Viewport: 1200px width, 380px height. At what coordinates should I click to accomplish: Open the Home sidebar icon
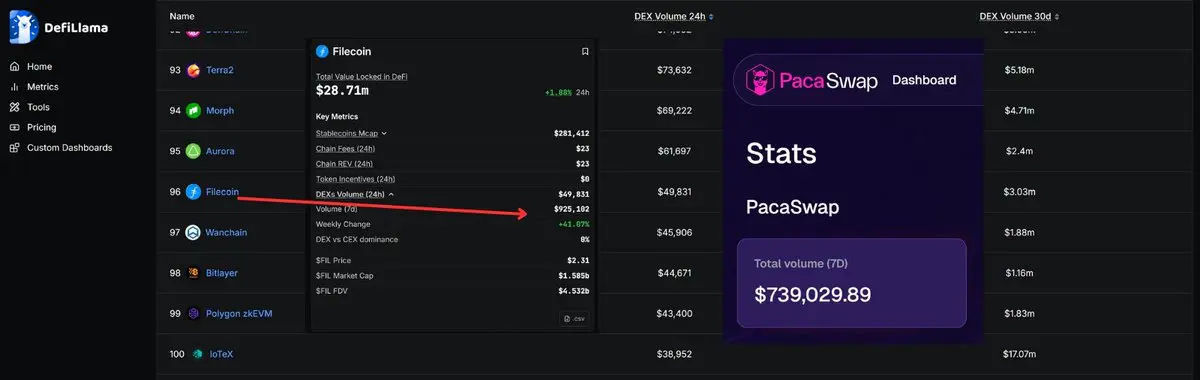point(14,66)
